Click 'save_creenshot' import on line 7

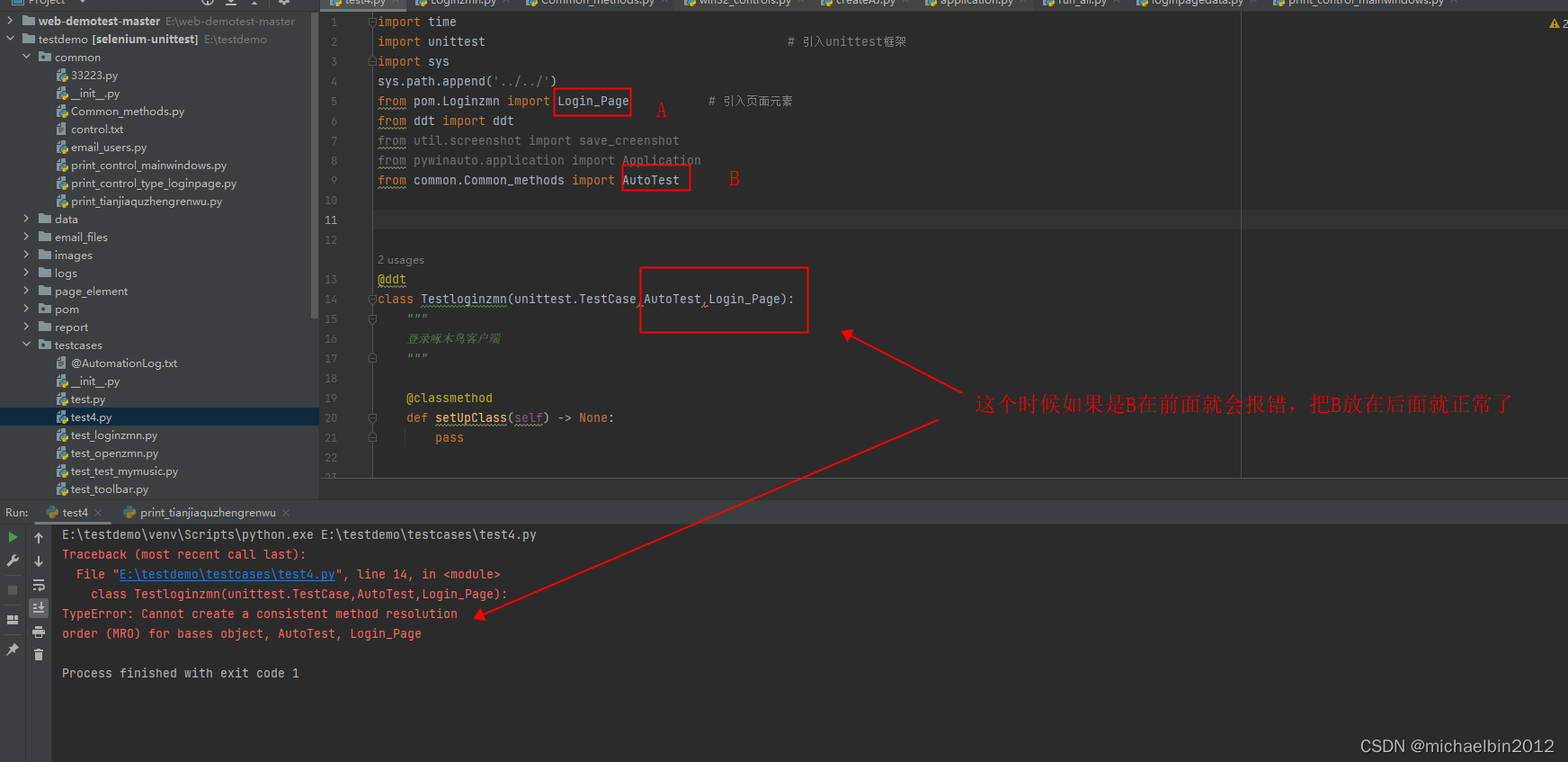click(629, 141)
